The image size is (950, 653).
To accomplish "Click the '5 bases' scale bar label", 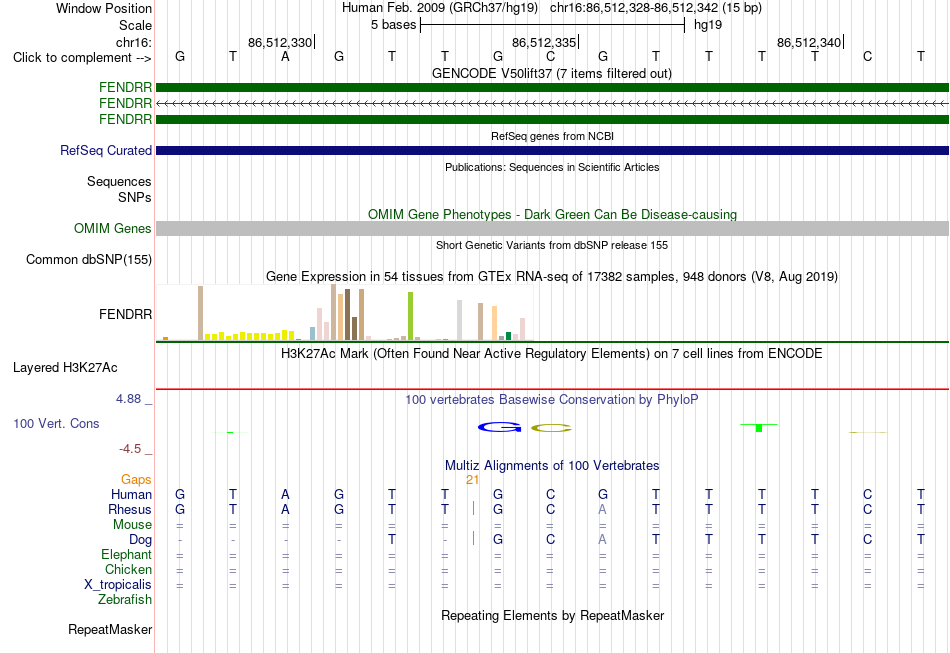I will (x=393, y=25).
